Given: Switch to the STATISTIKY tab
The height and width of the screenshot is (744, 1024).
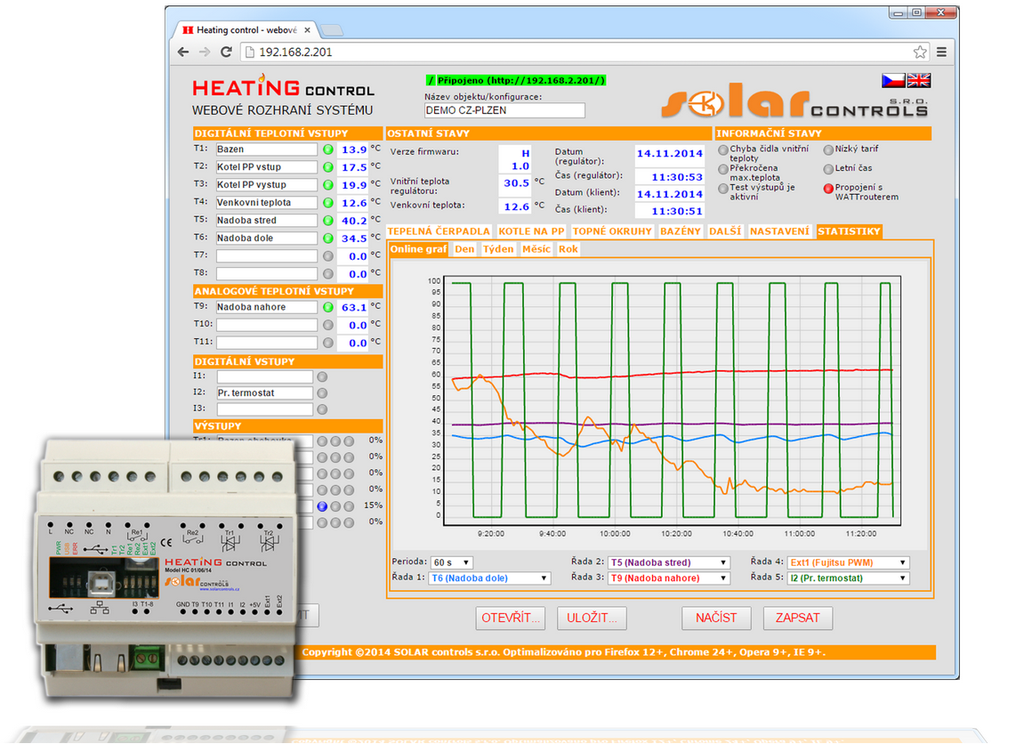Looking at the screenshot, I should 848,231.
